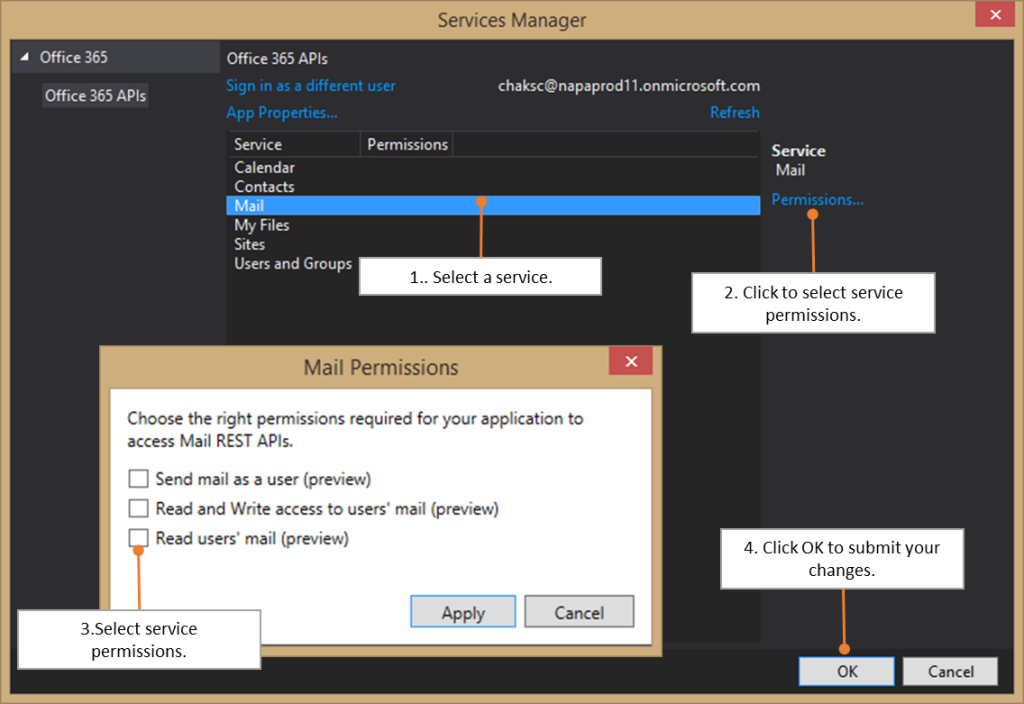Select the Calendar service row
Viewport: 1024px width, 704px height.
264,168
